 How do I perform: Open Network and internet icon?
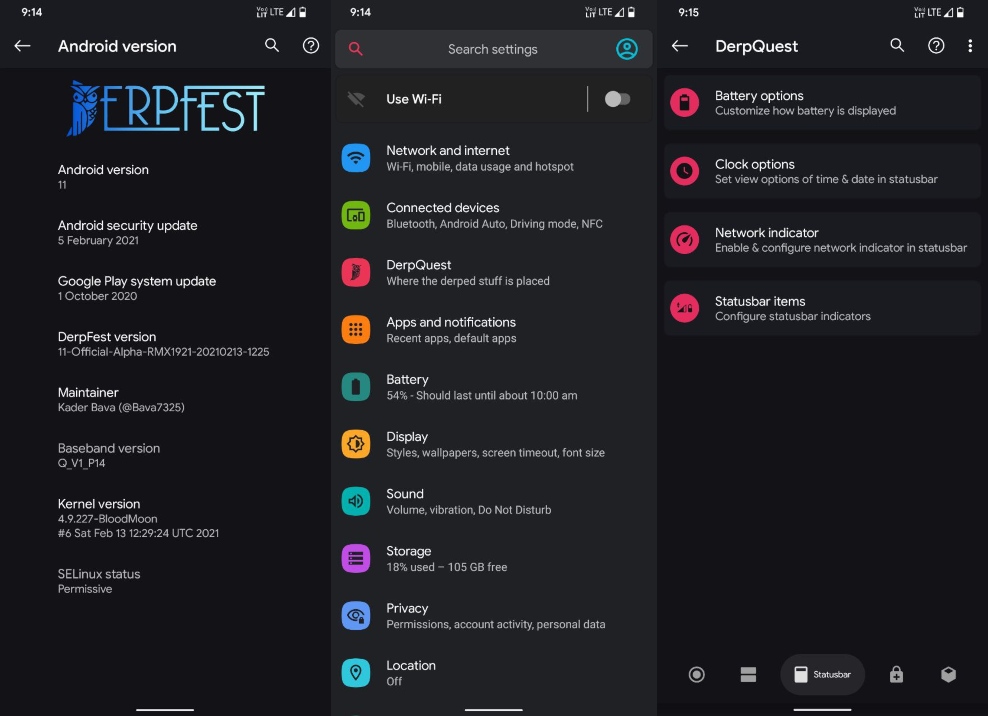tap(356, 158)
